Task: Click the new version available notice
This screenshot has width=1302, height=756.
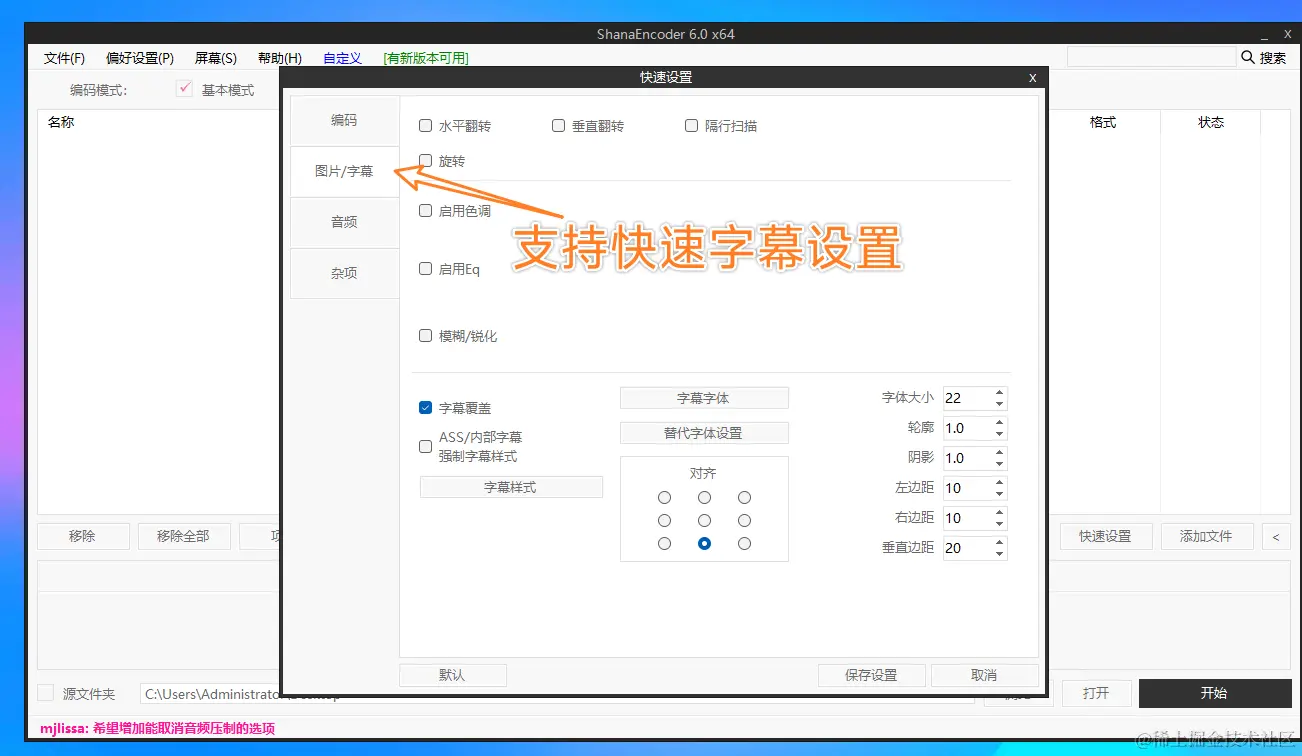Action: click(x=426, y=58)
